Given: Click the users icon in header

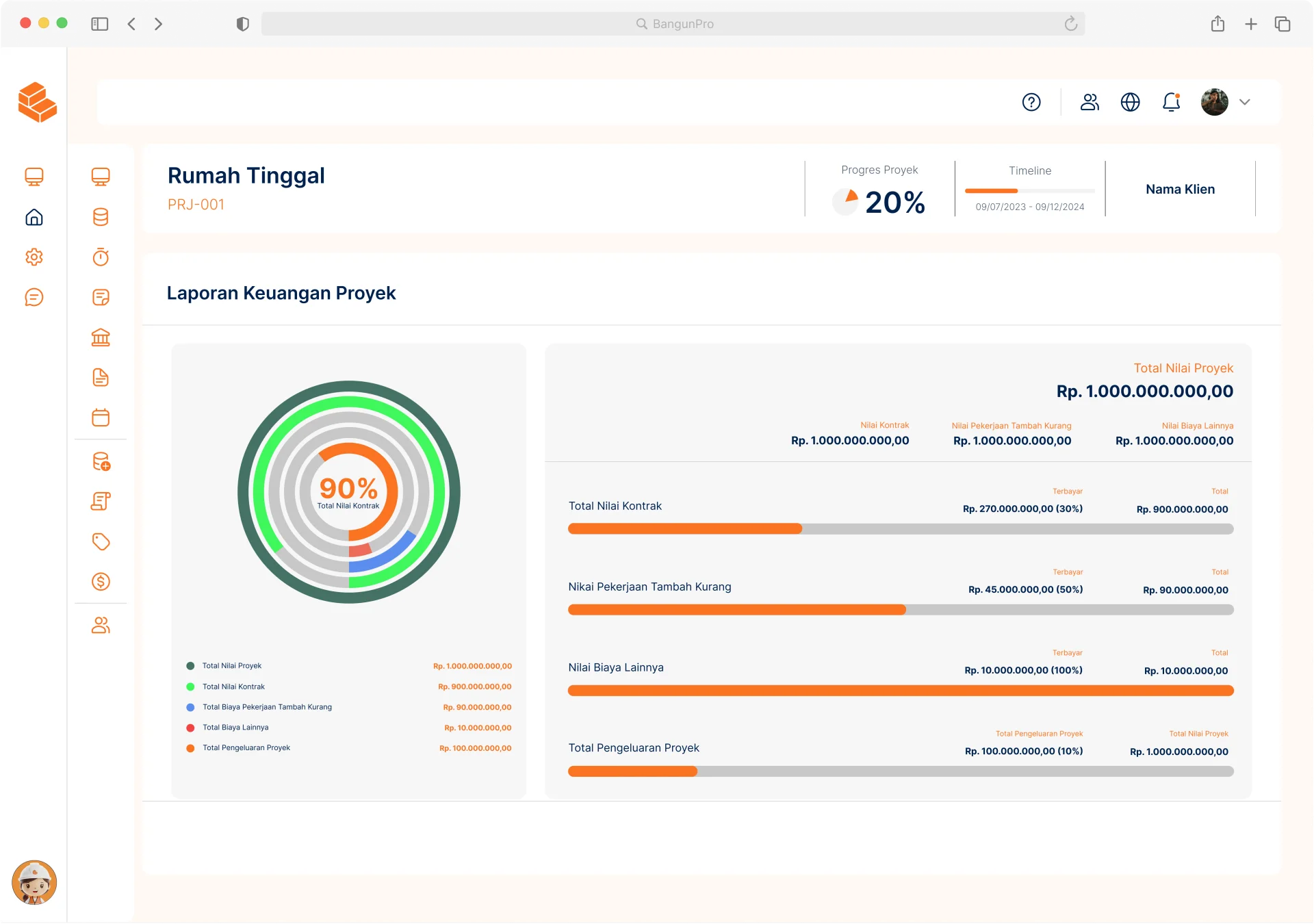Looking at the screenshot, I should [x=1090, y=102].
